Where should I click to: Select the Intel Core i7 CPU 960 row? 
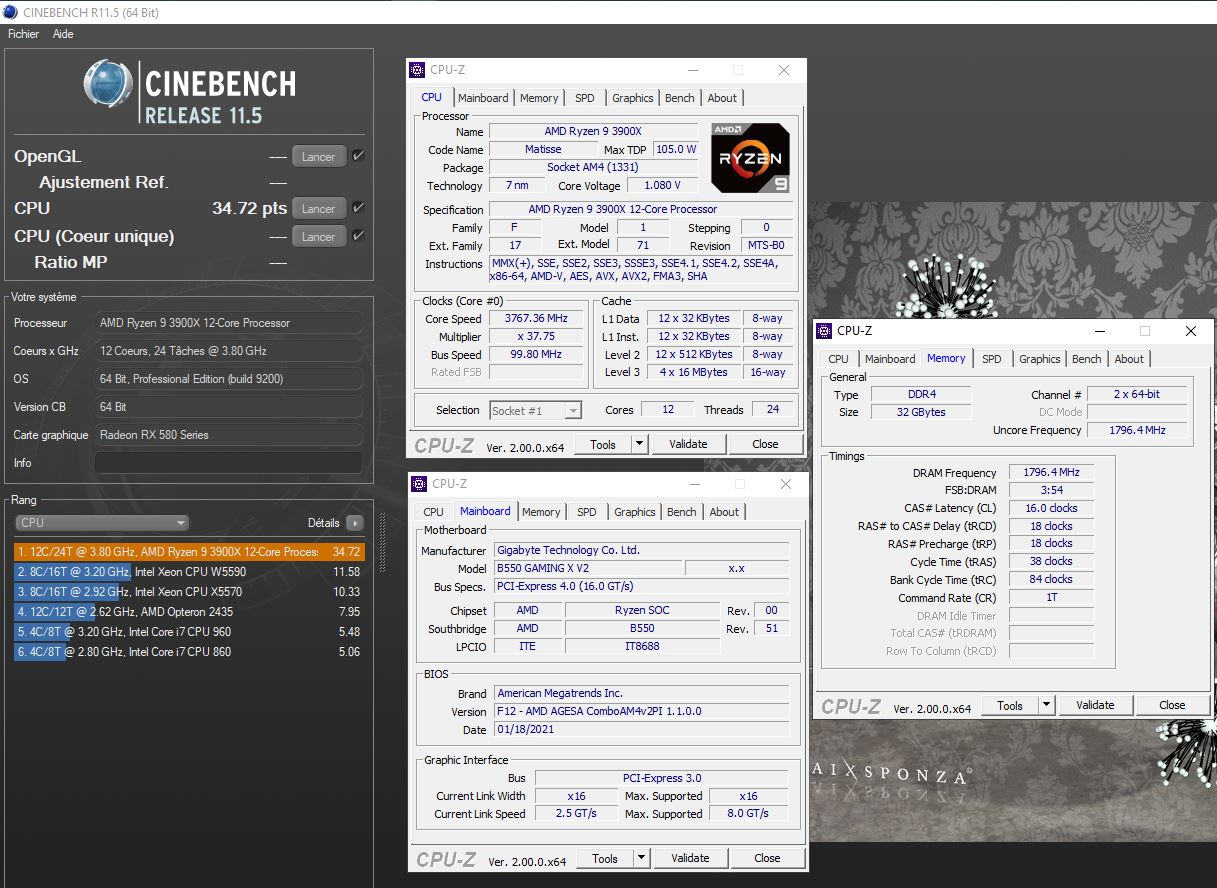point(189,632)
